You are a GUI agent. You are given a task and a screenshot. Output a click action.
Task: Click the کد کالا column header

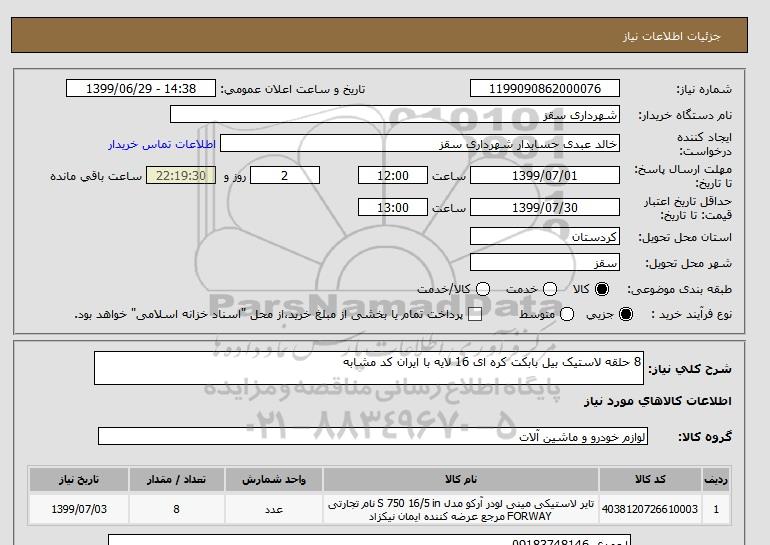tap(650, 479)
